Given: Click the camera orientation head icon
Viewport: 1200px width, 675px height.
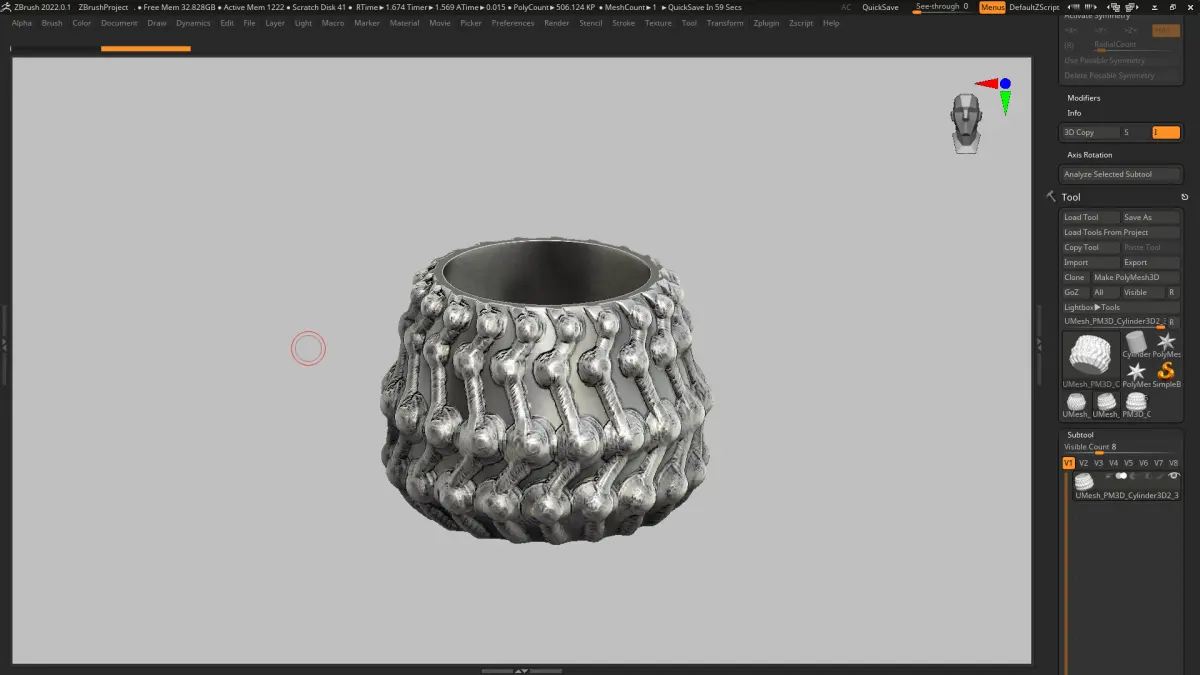Looking at the screenshot, I should point(965,123).
